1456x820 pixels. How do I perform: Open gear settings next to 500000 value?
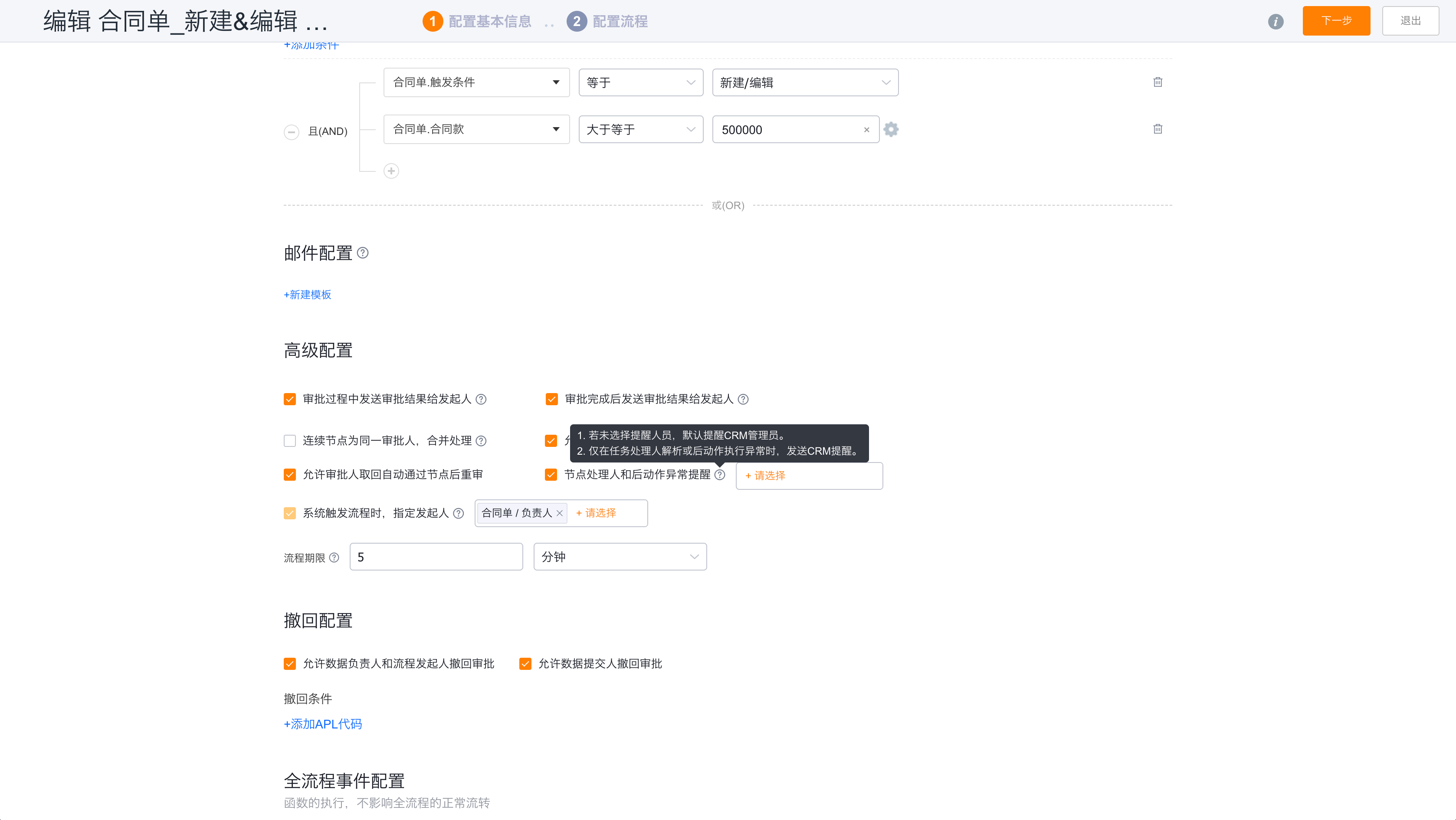coord(891,129)
